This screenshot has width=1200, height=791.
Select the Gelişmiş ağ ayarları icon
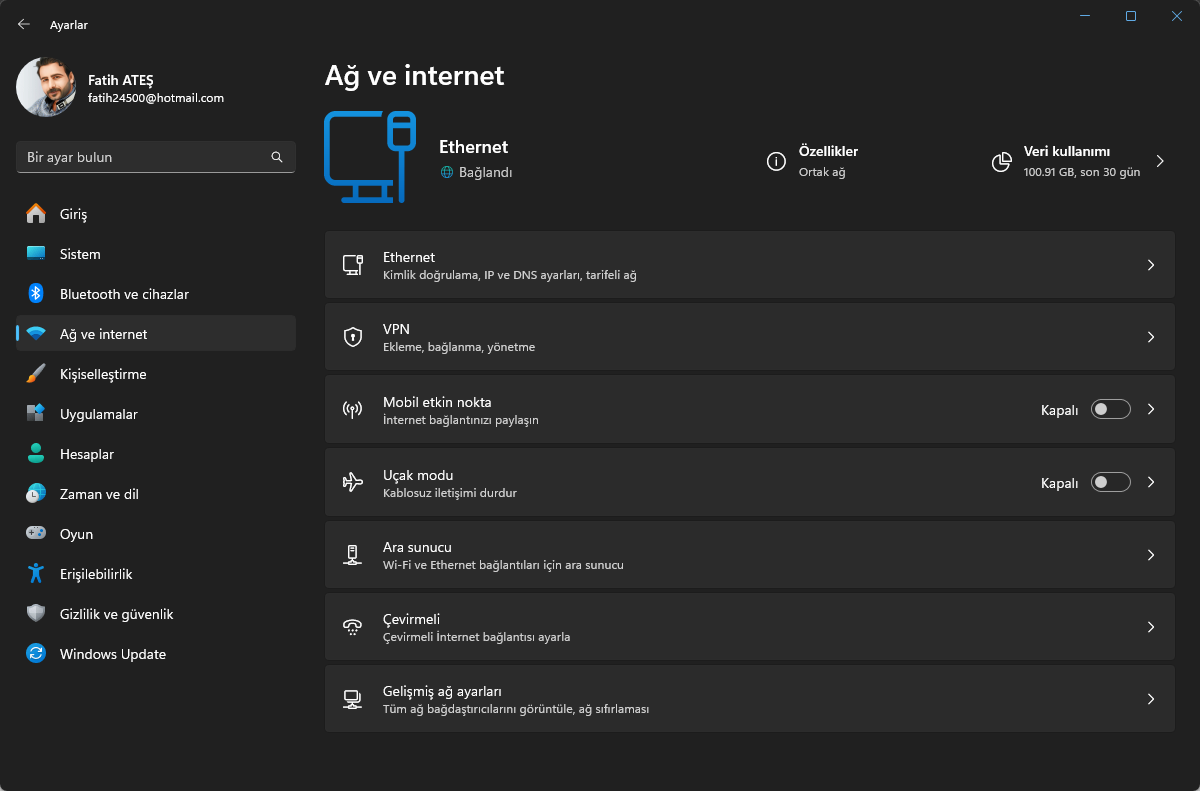pos(352,699)
